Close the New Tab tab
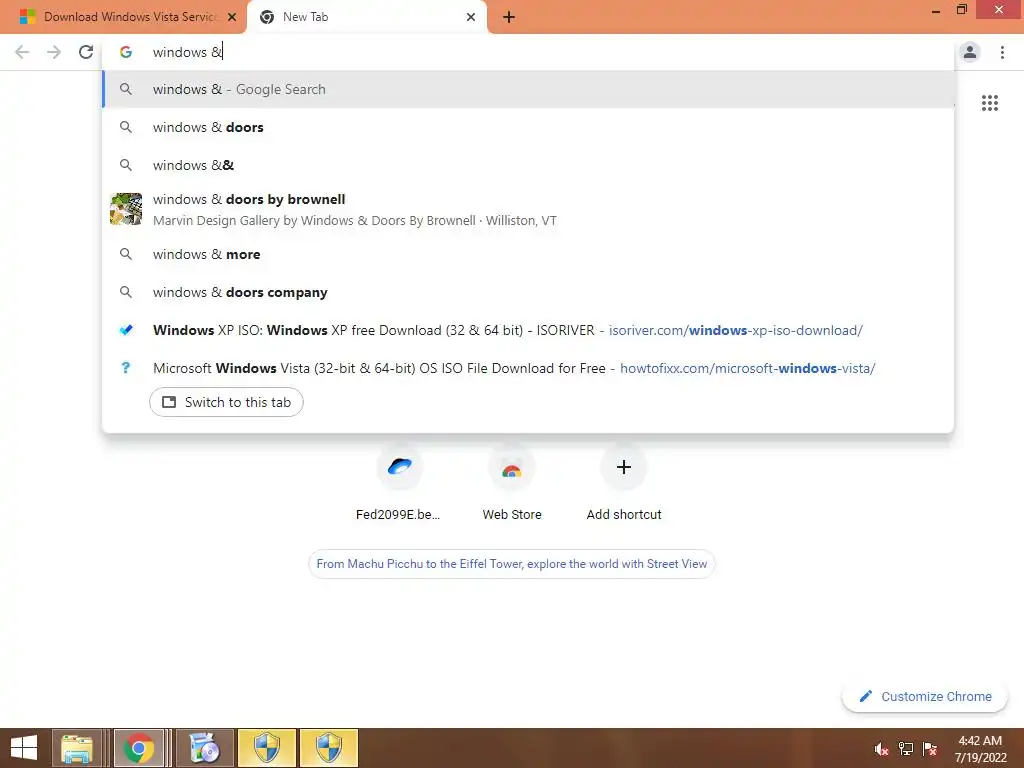The height and width of the screenshot is (768, 1024). point(471,17)
